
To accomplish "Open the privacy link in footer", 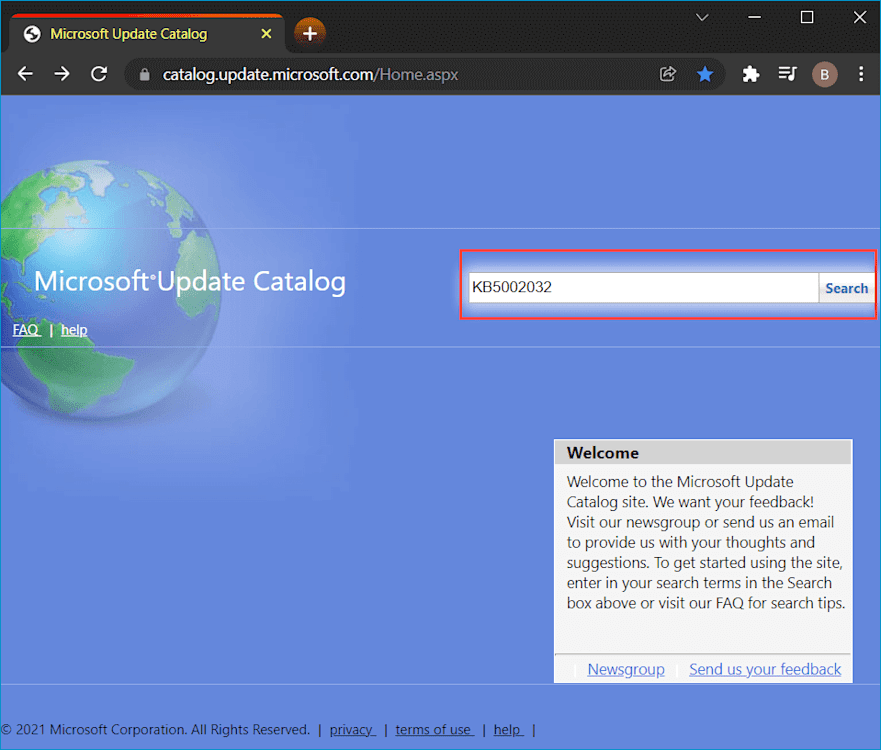I will [x=352, y=729].
